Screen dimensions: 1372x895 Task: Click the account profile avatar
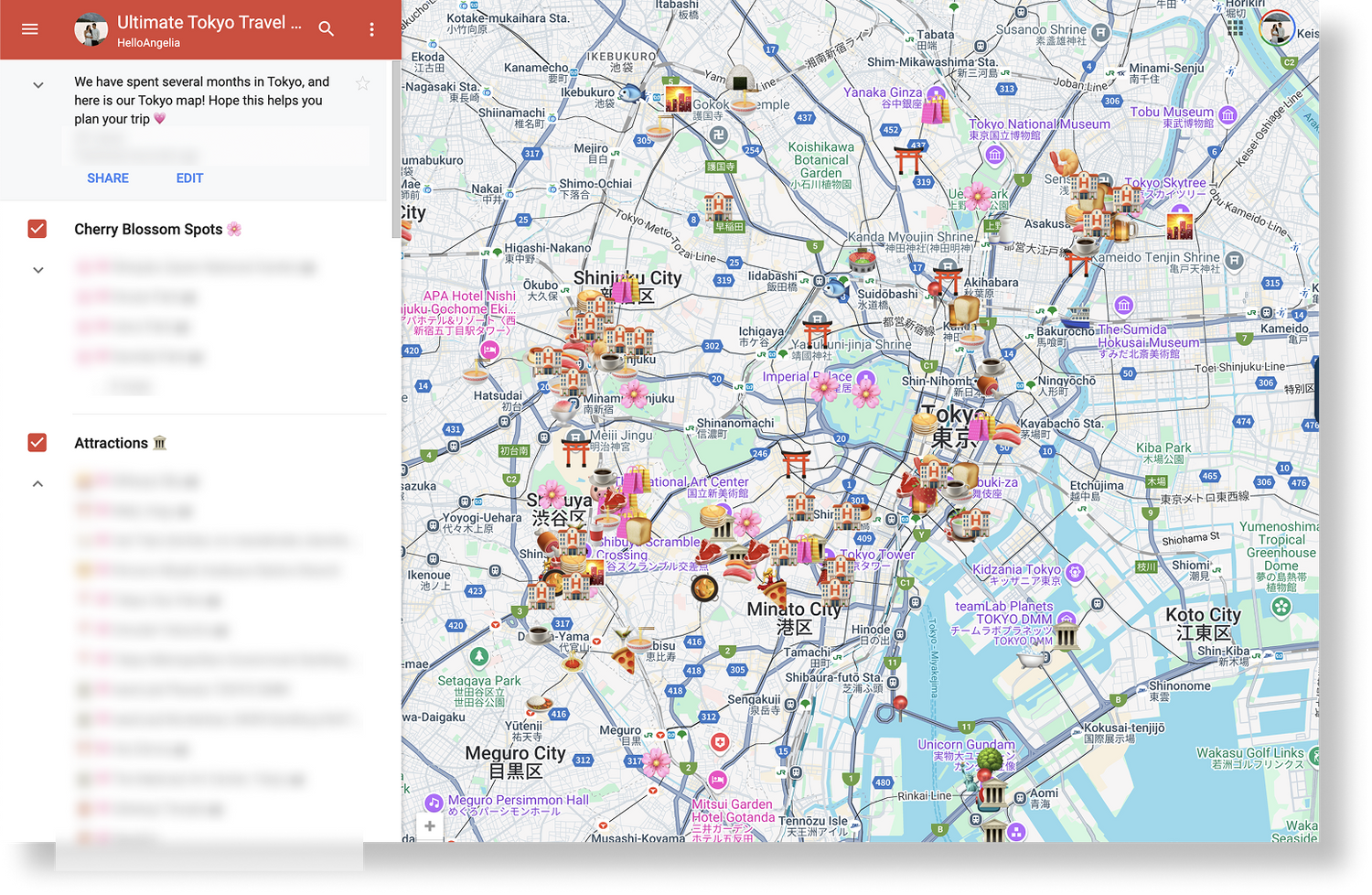click(1276, 28)
